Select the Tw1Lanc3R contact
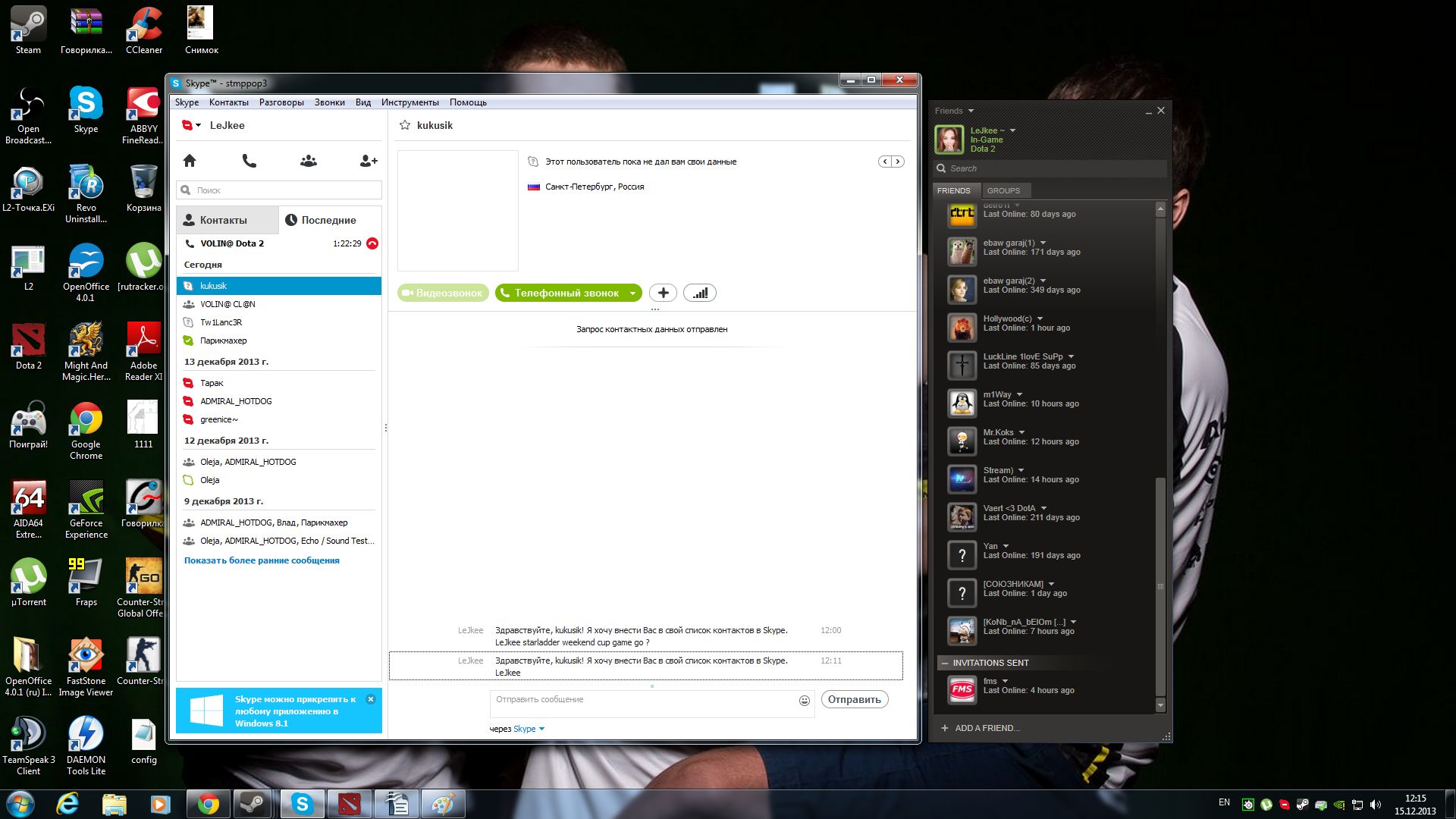 pyautogui.click(x=279, y=322)
